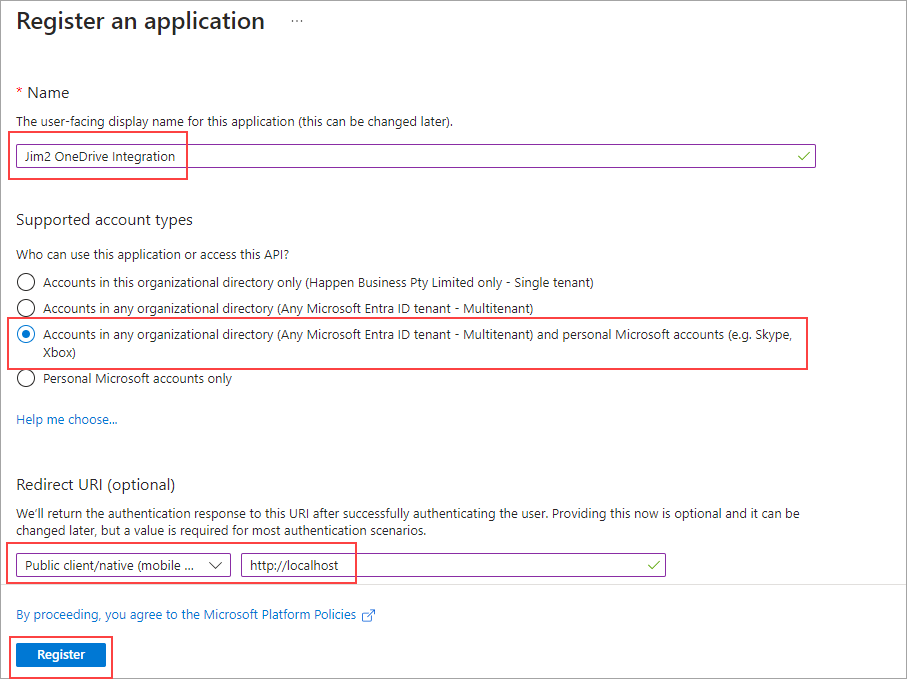Click the Supported account types heading

(105, 219)
